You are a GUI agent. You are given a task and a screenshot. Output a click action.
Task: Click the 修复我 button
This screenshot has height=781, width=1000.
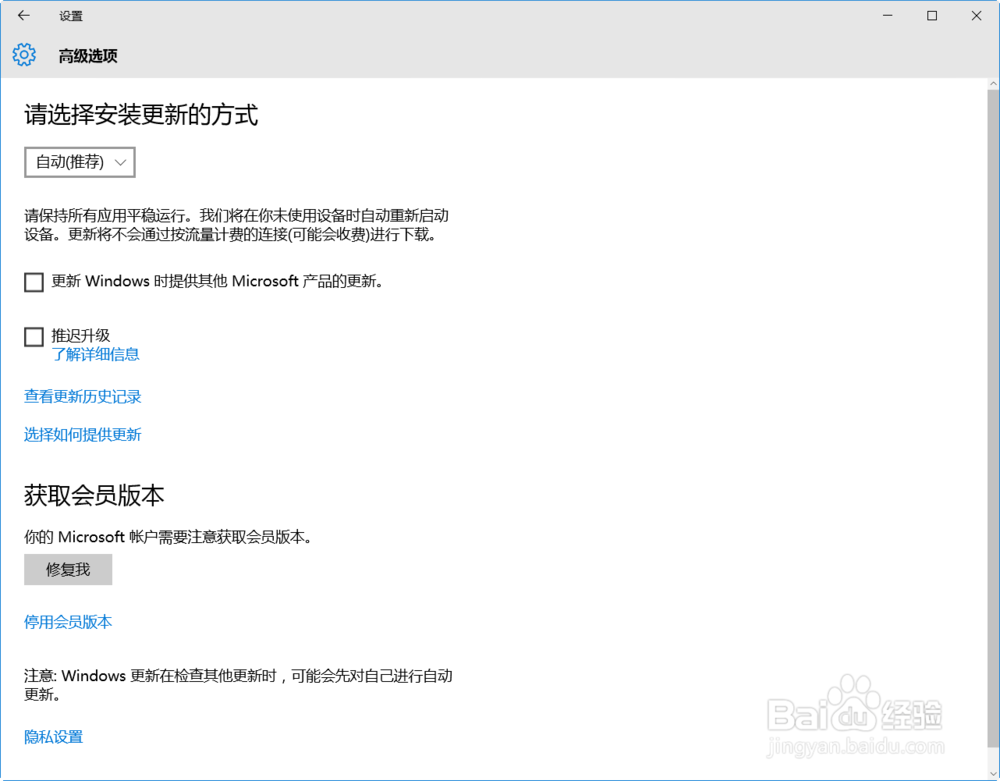[68, 569]
